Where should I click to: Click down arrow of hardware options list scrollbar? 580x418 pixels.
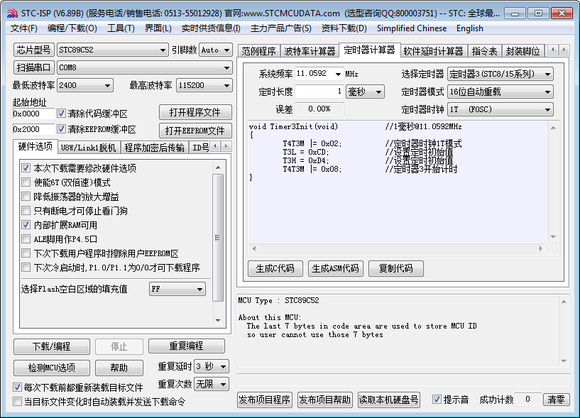218,320
